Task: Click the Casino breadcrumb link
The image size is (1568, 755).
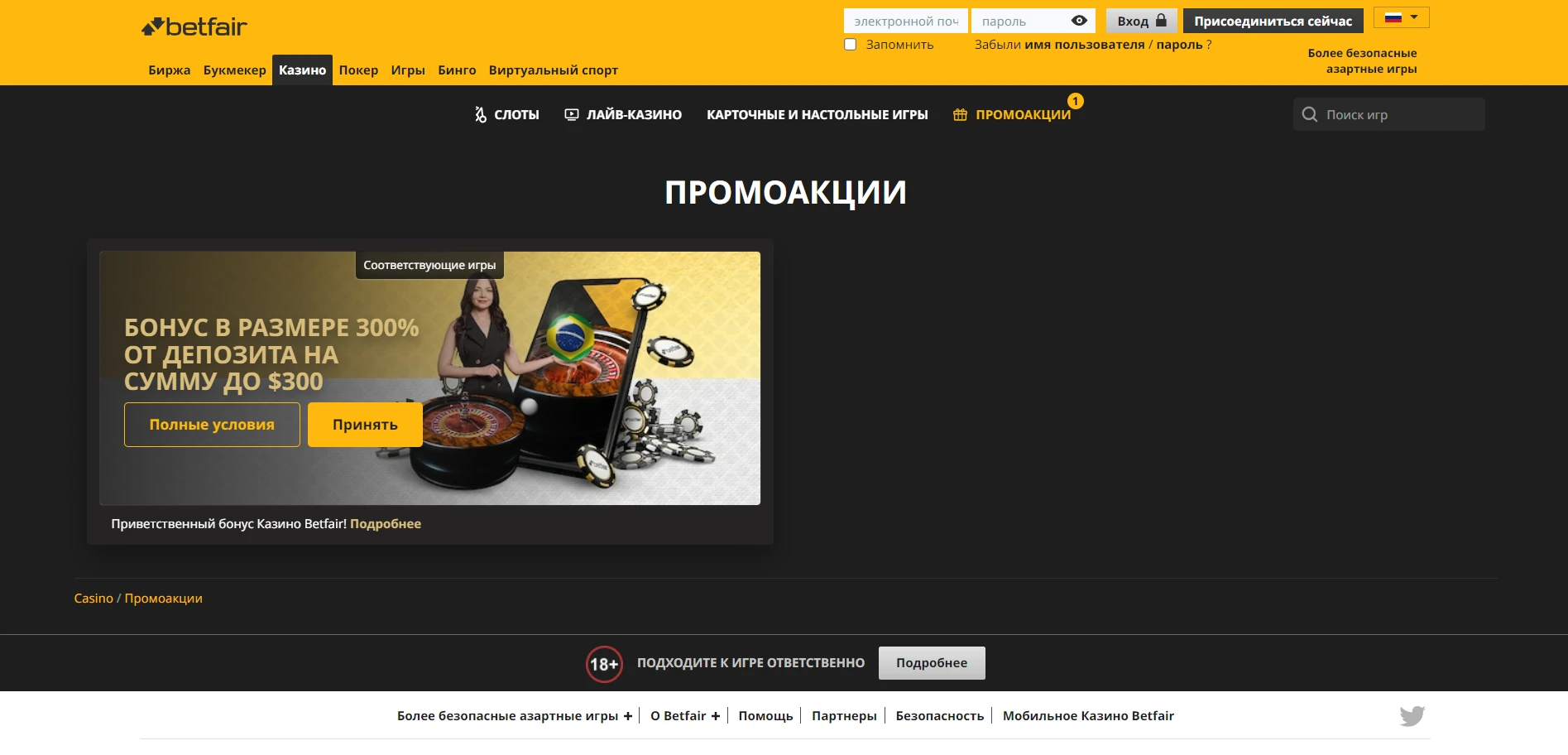Action: click(x=94, y=599)
